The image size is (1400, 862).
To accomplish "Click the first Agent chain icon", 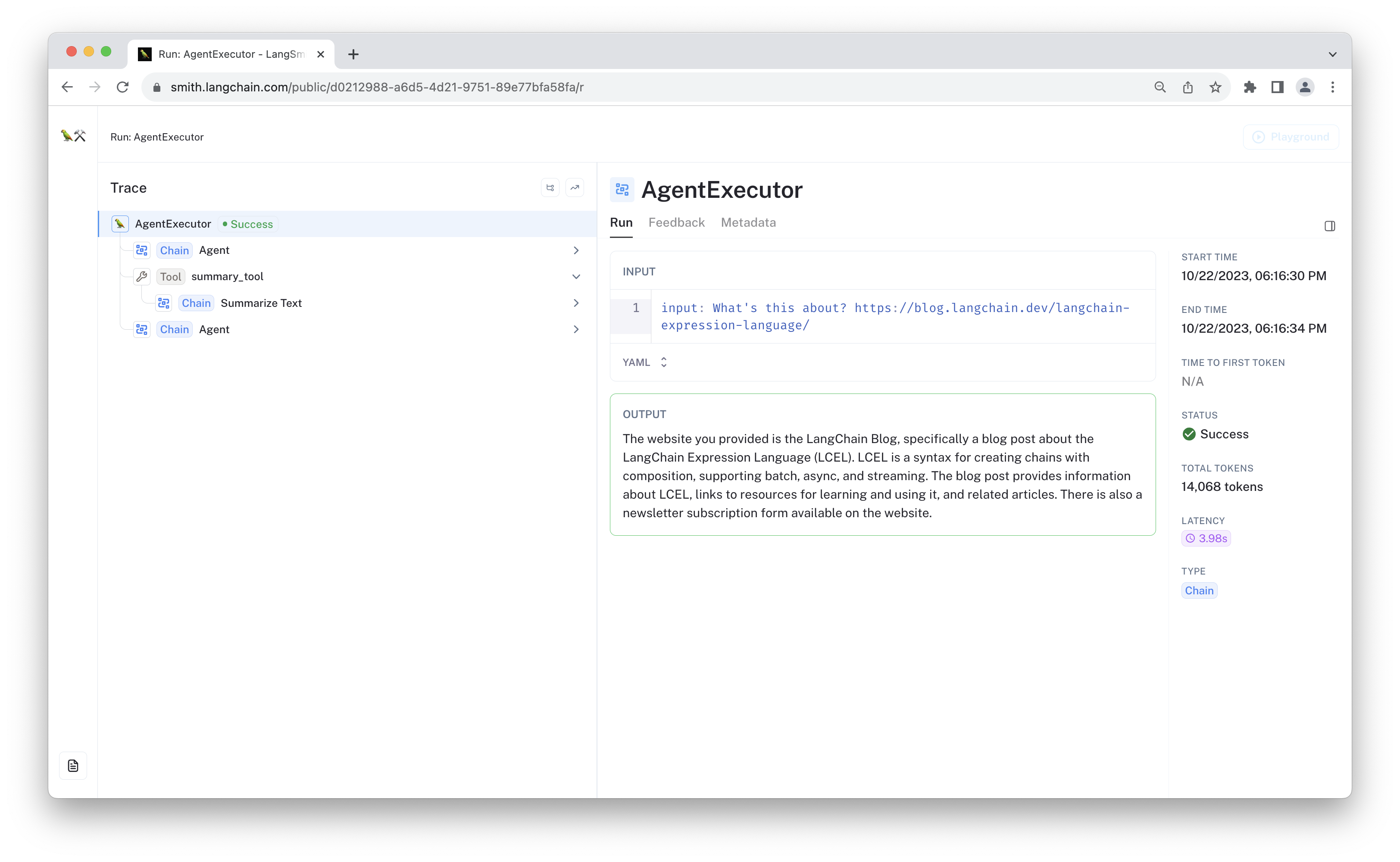I will (x=142, y=250).
